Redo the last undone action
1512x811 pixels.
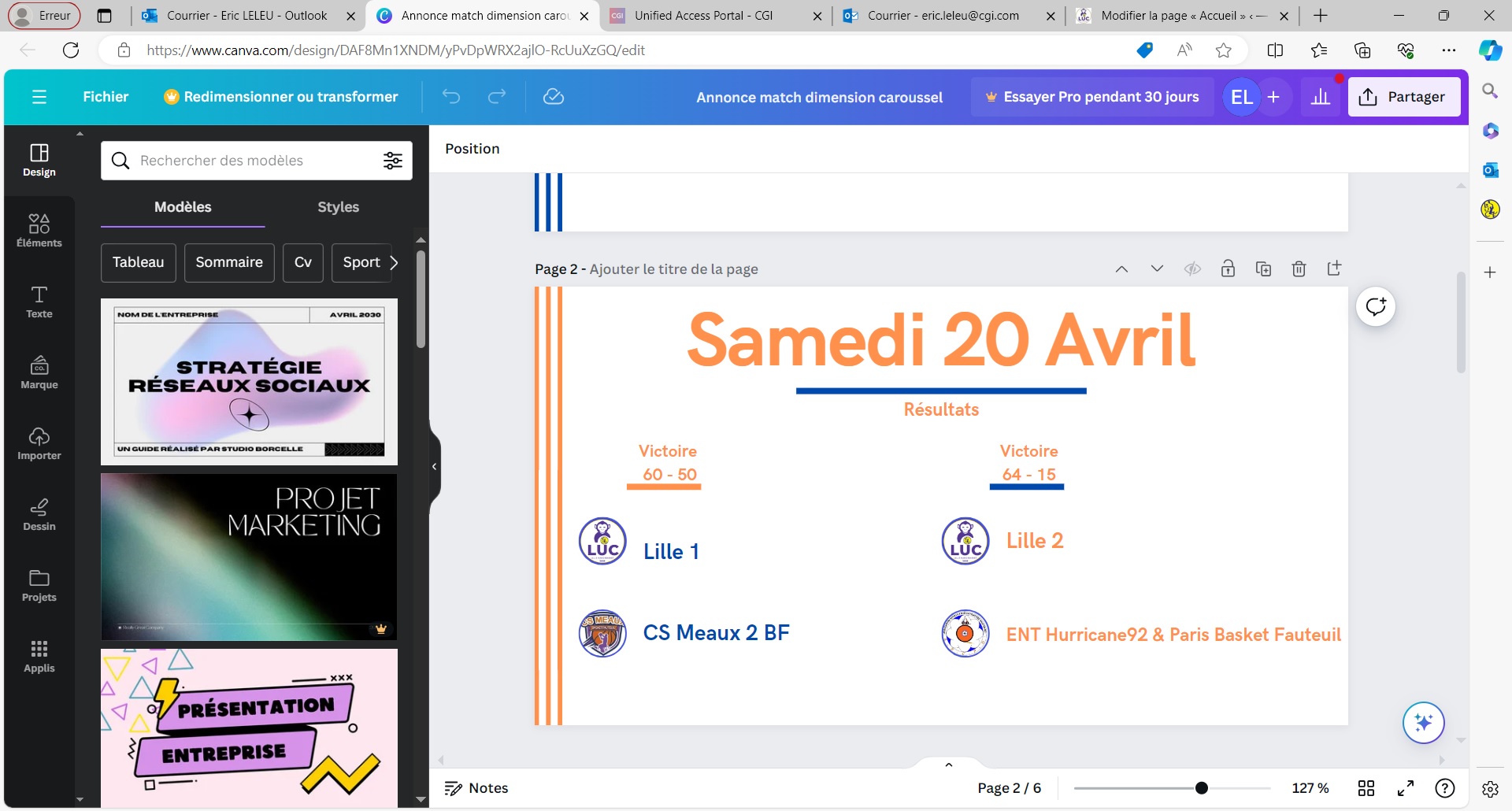tap(497, 97)
